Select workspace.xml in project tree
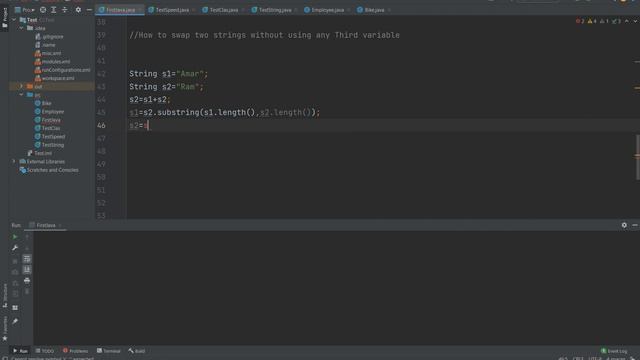Screen dimensions: 640x360 (x=54, y=78)
